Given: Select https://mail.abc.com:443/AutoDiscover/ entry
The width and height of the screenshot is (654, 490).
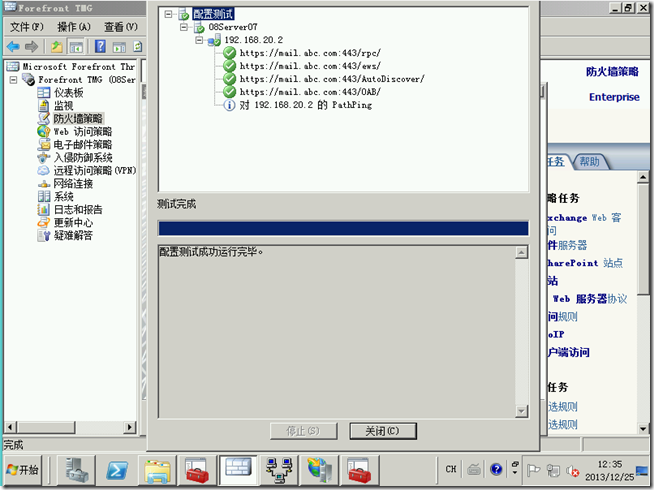Looking at the screenshot, I should pyautogui.click(x=332, y=79).
